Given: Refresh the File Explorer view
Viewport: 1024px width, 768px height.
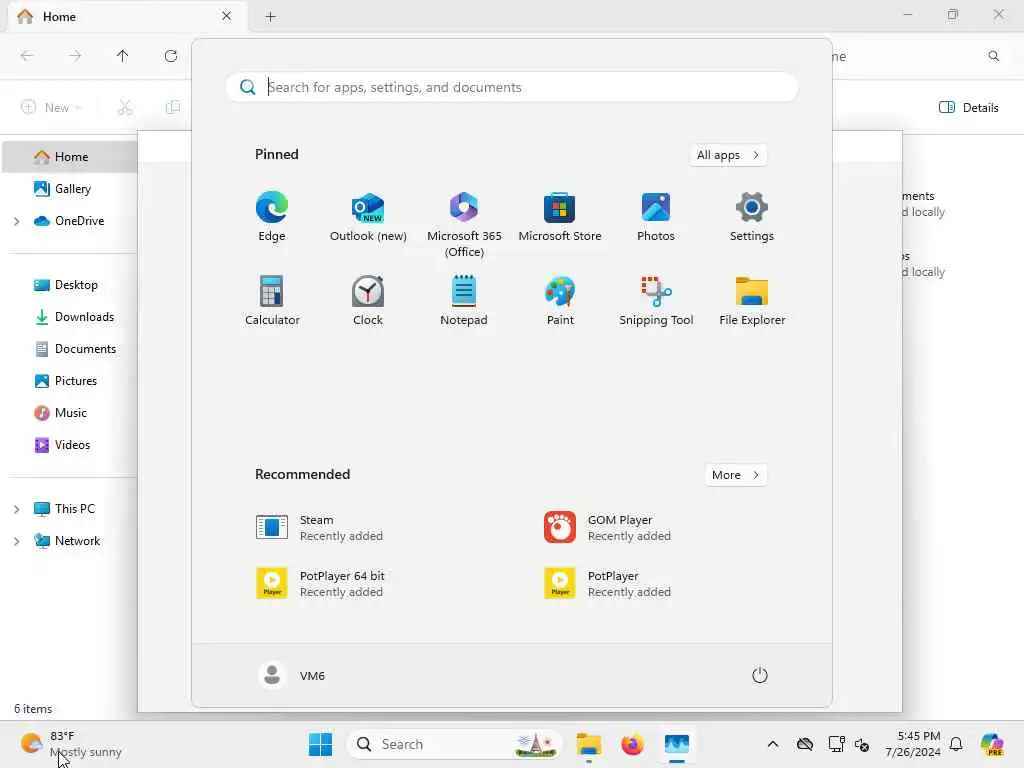Looking at the screenshot, I should tap(170, 56).
